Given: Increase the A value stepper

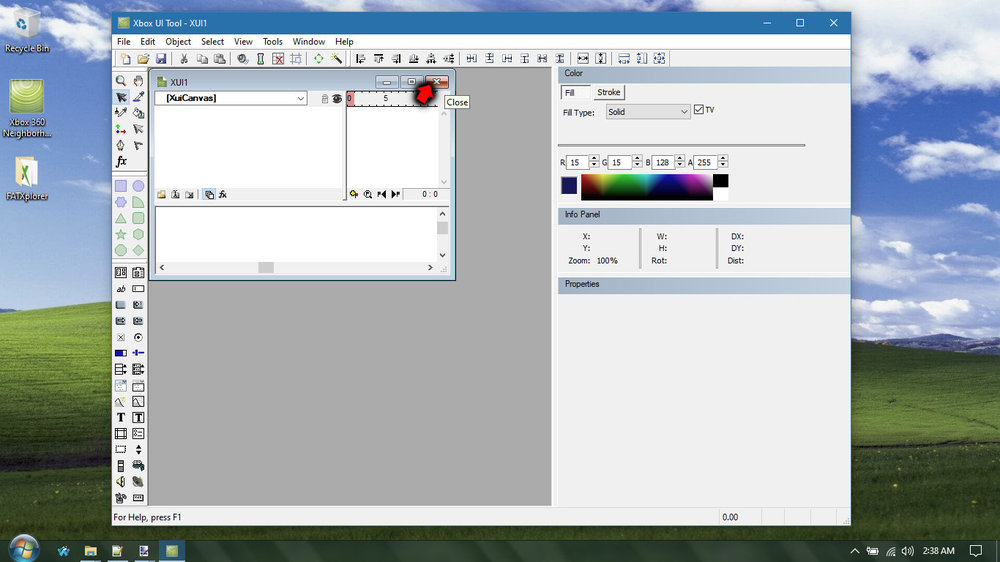Looking at the screenshot, I should click(x=723, y=159).
